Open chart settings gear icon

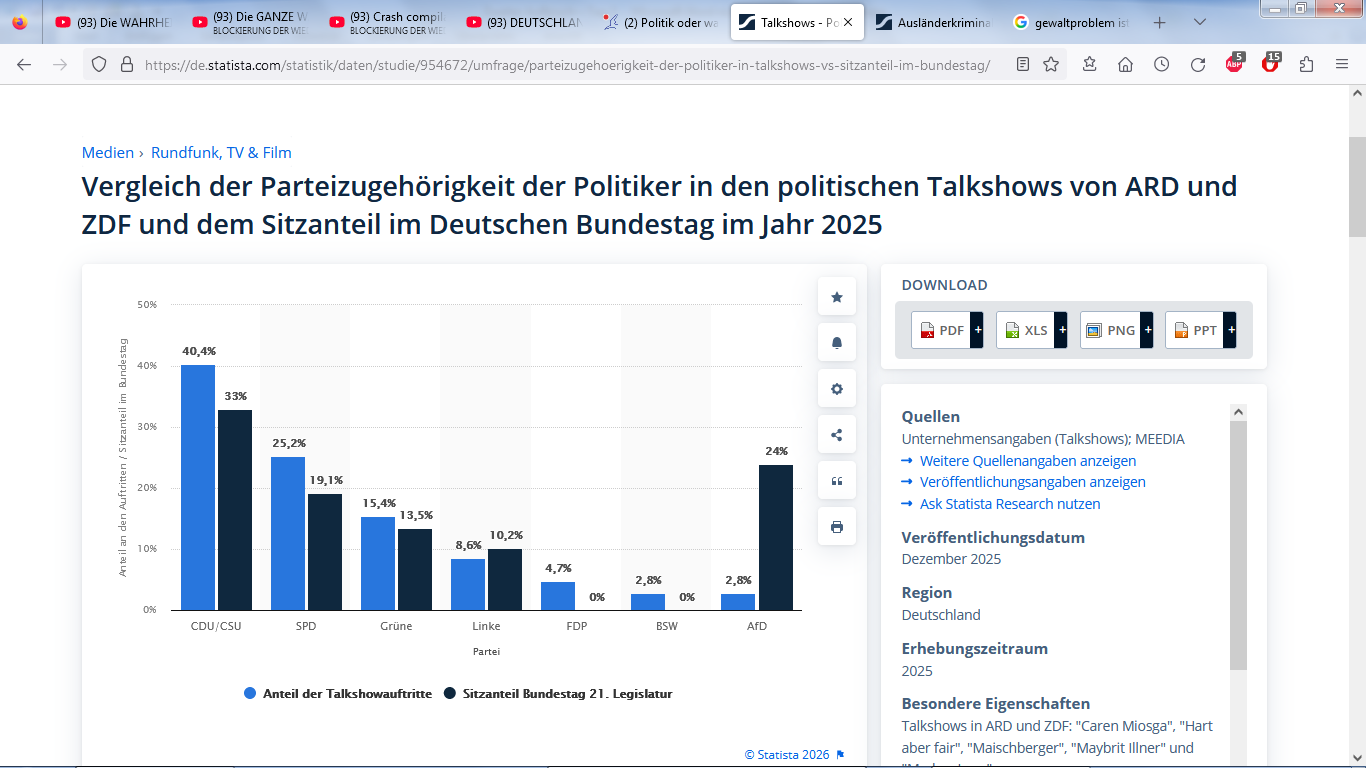click(x=837, y=389)
